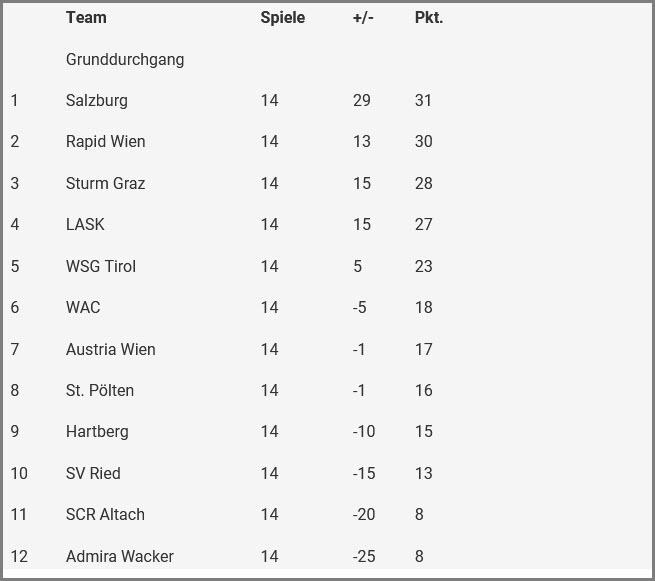
Task: Click the SV Ried team name
Action: (93, 473)
